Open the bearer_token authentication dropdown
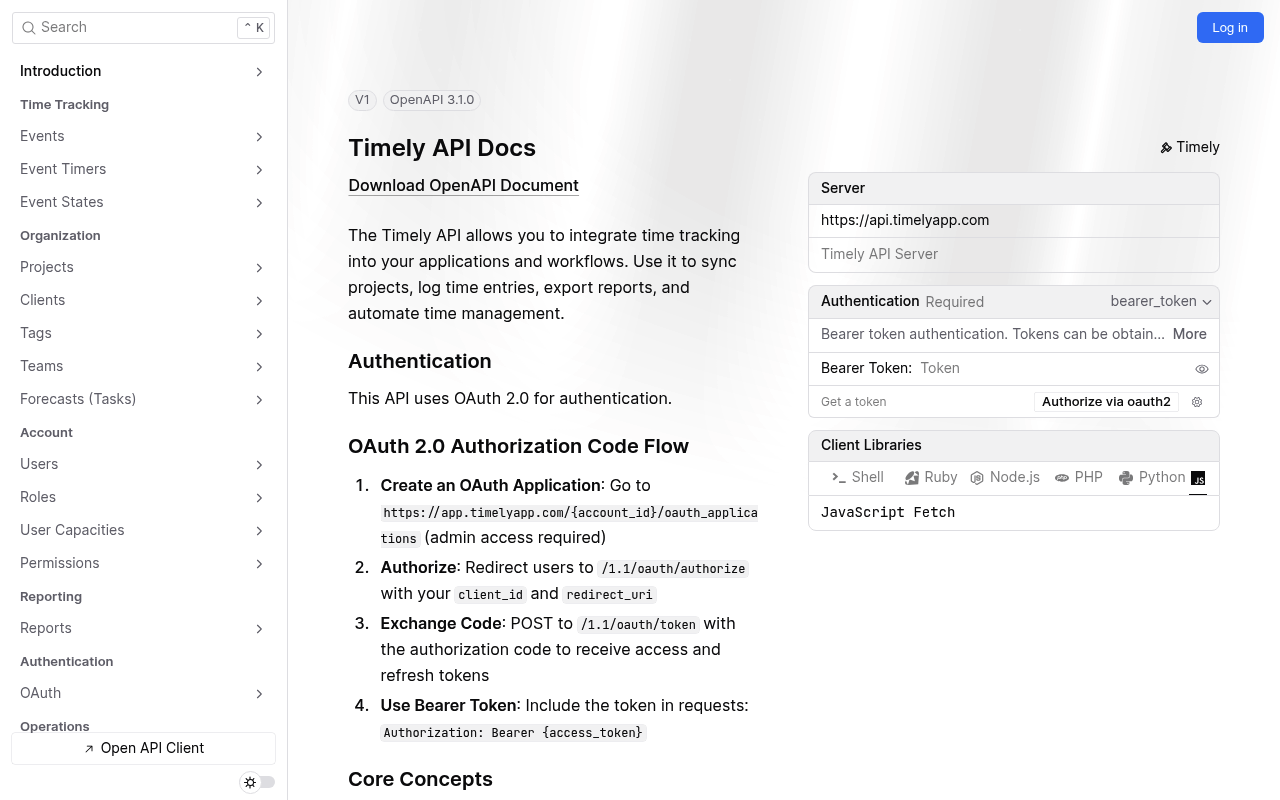This screenshot has height=800, width=1280. coord(1161,301)
